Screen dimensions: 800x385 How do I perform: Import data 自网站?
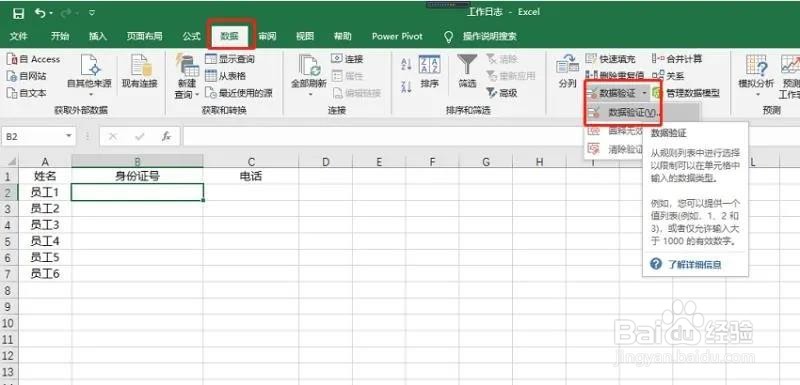(27, 76)
